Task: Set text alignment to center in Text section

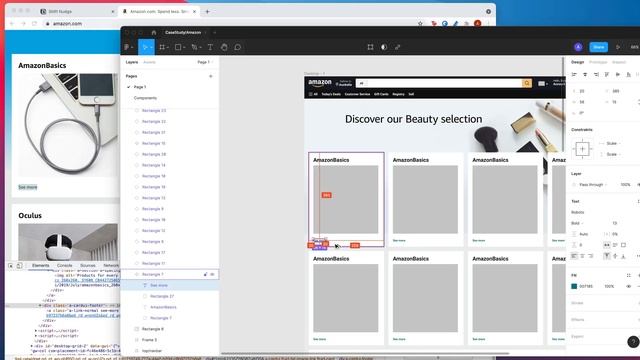Action: click(582, 256)
